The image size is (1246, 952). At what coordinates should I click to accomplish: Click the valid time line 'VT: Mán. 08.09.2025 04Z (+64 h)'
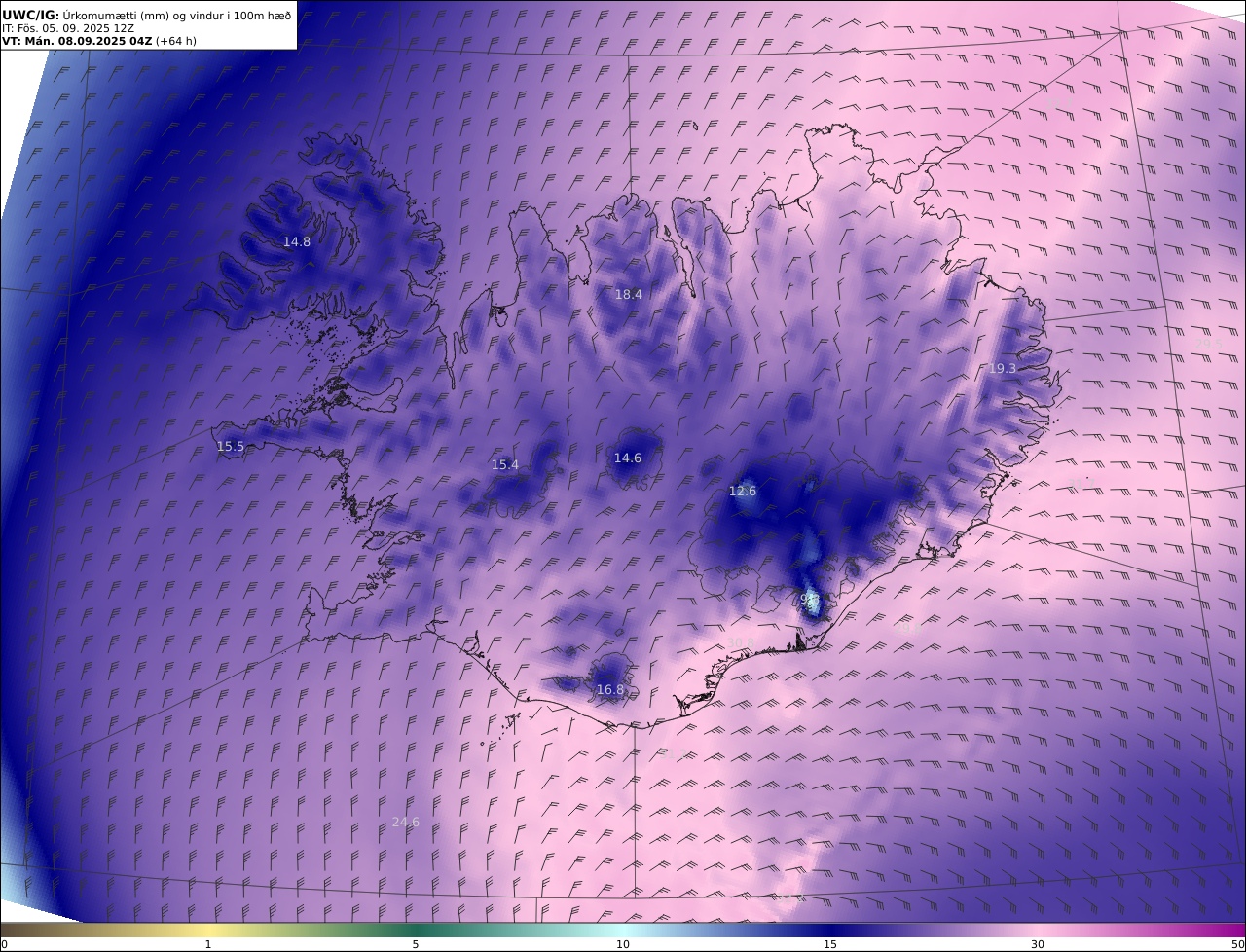pos(99,41)
